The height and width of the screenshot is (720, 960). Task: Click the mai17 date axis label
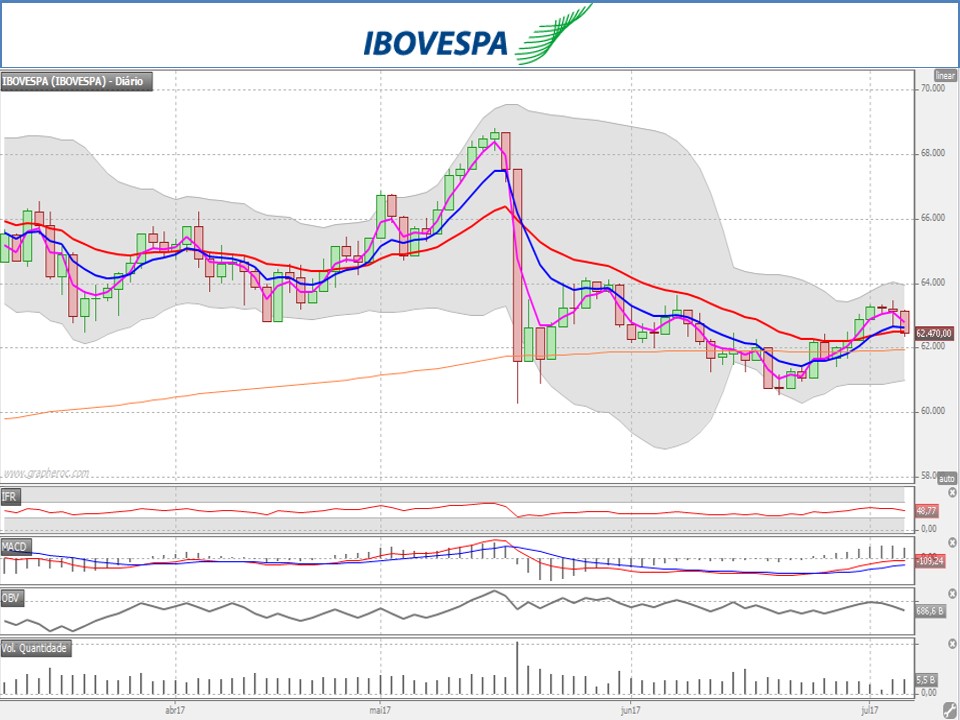coord(380,710)
